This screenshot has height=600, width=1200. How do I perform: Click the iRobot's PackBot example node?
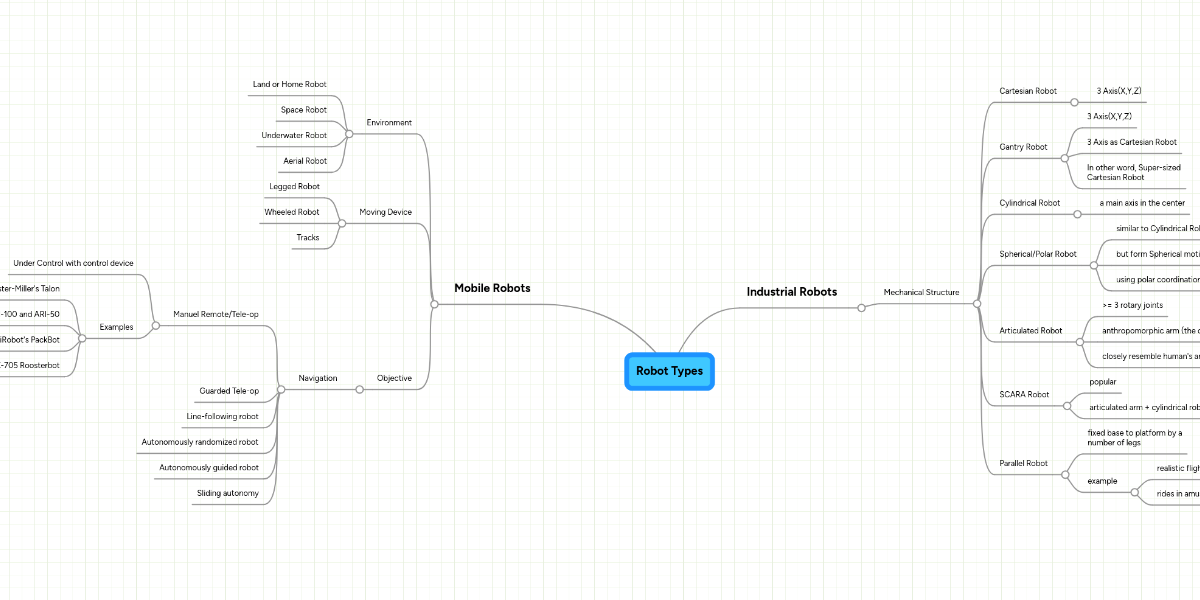30,339
